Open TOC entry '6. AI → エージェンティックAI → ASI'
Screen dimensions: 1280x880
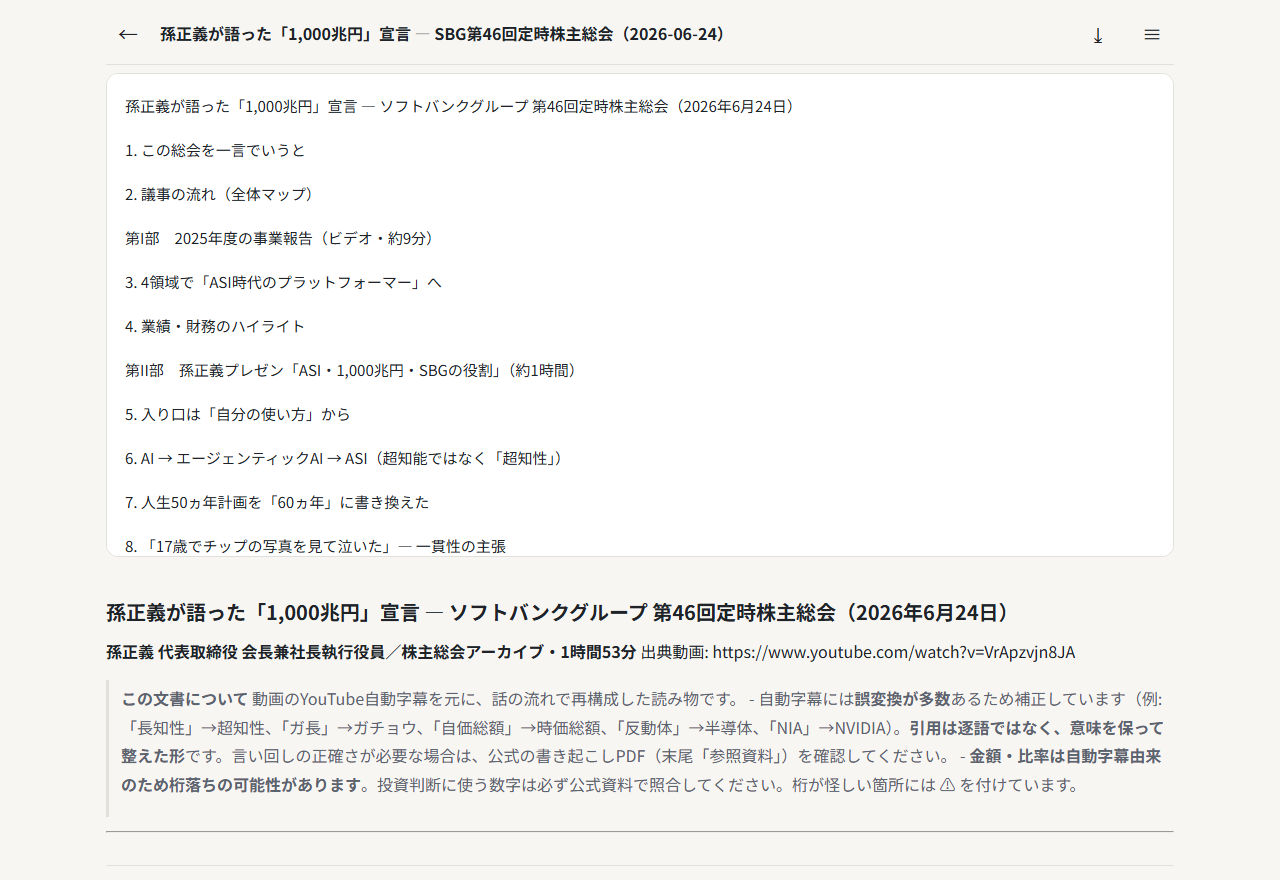(344, 458)
